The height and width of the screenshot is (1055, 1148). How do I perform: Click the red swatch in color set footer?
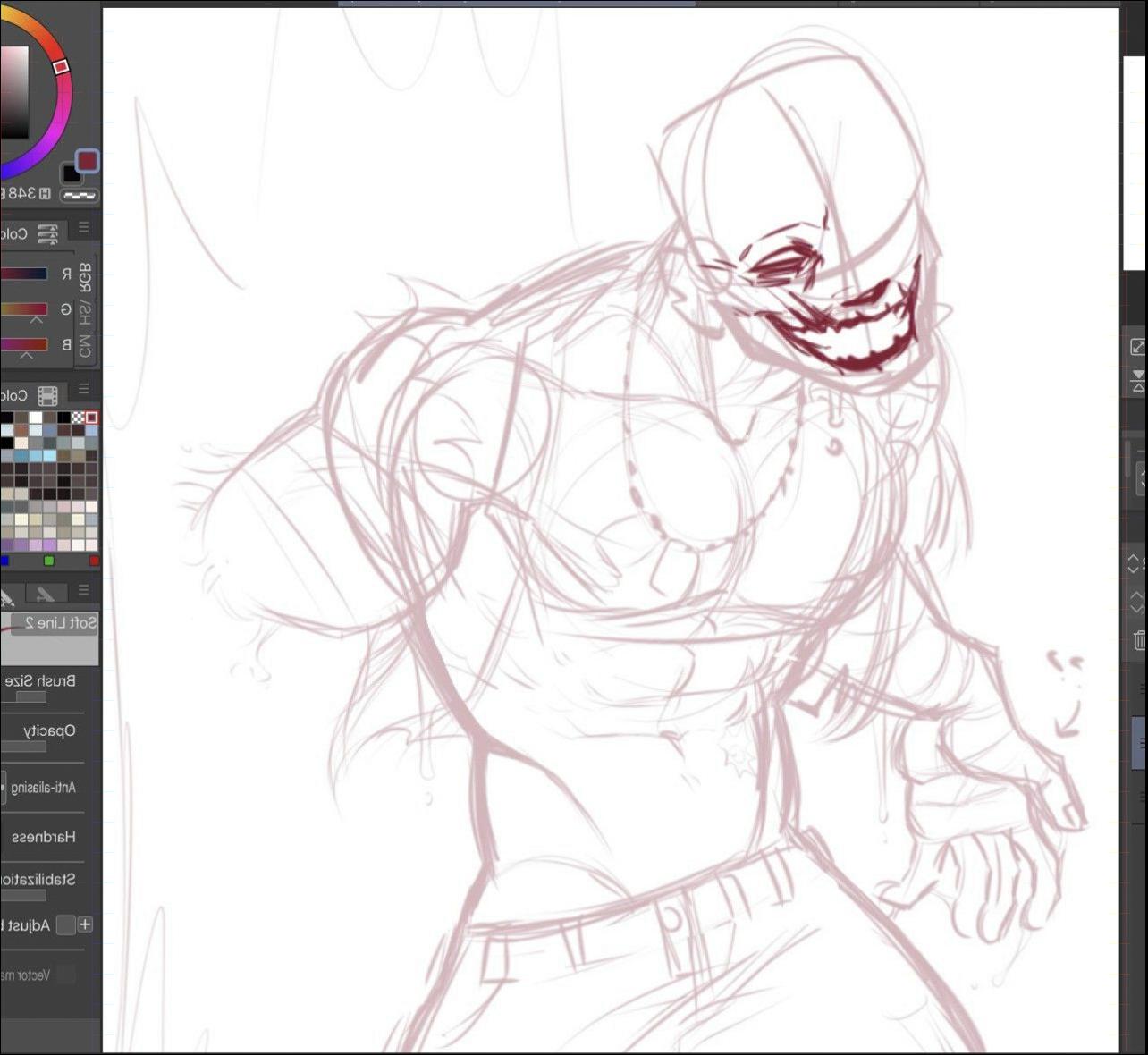coord(93,561)
